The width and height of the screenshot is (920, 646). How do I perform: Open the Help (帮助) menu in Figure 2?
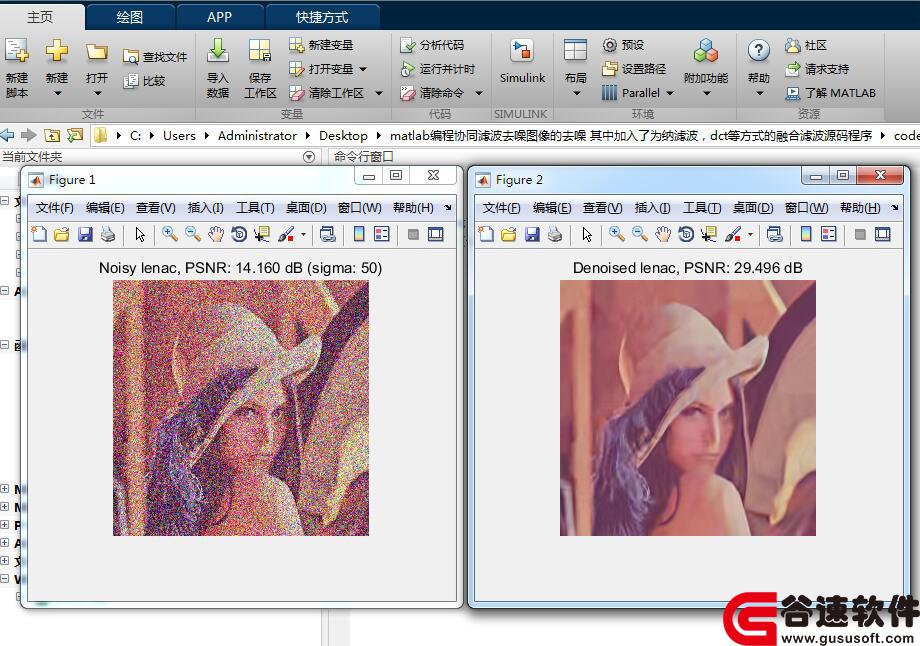[860, 208]
